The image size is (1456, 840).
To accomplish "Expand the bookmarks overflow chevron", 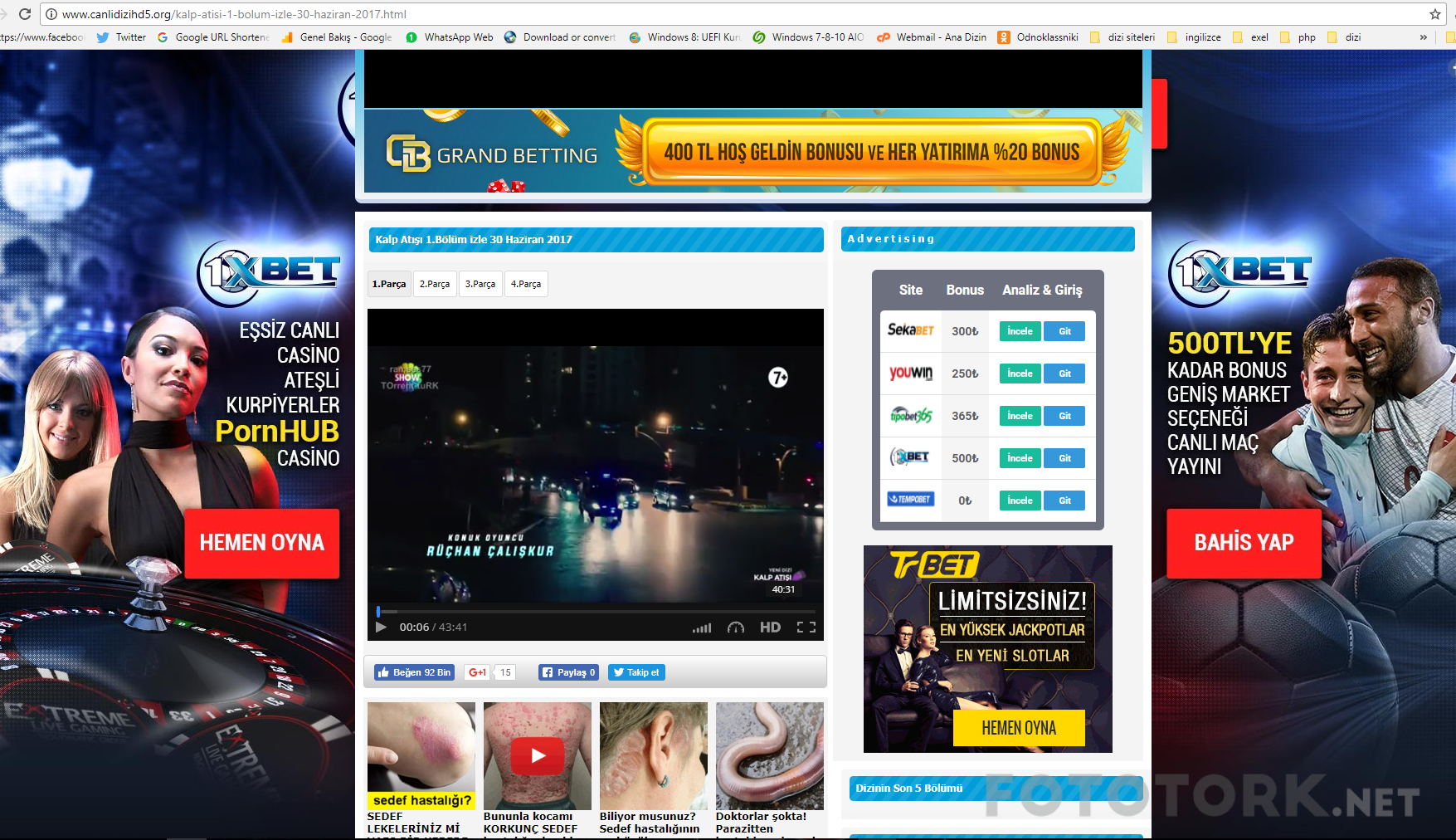I will pyautogui.click(x=1424, y=37).
